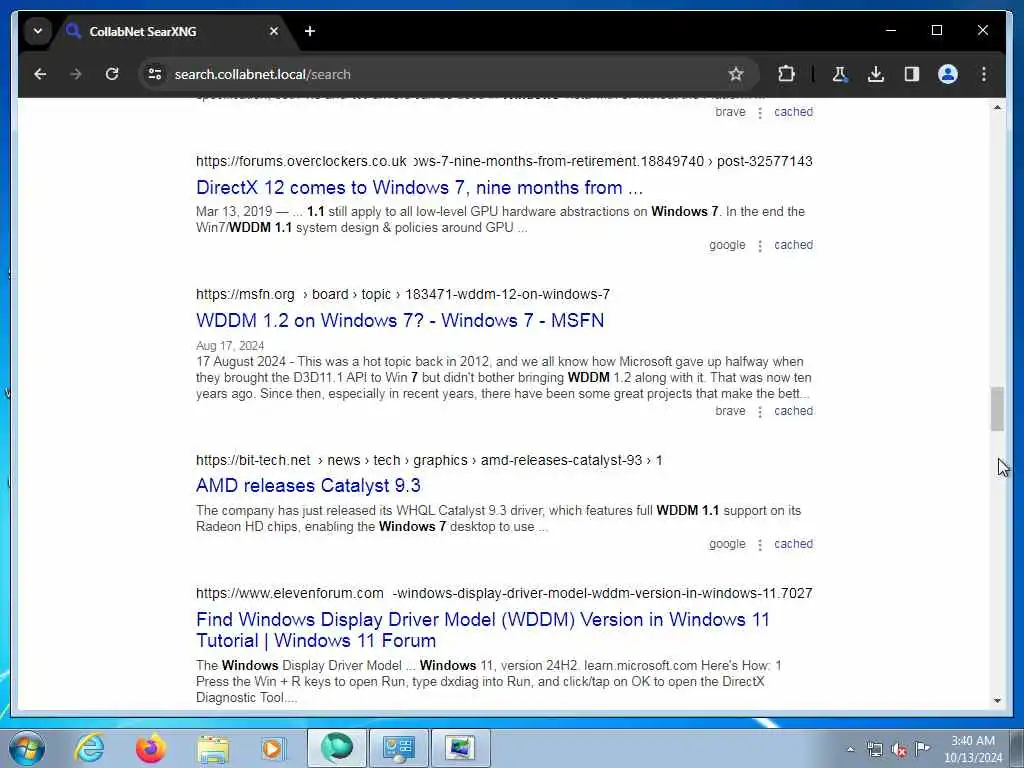Bookmark this page with the star icon
Viewport: 1024px width, 768px height.
(x=736, y=74)
